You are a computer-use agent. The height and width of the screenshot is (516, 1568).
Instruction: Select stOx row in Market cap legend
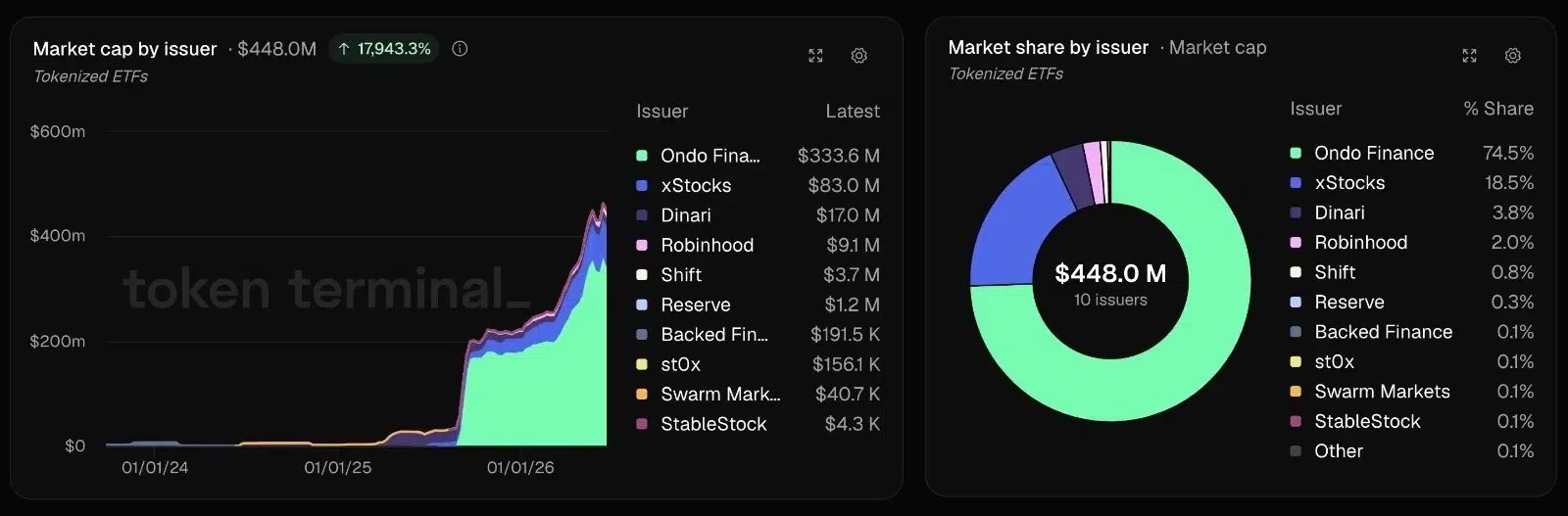(x=758, y=364)
